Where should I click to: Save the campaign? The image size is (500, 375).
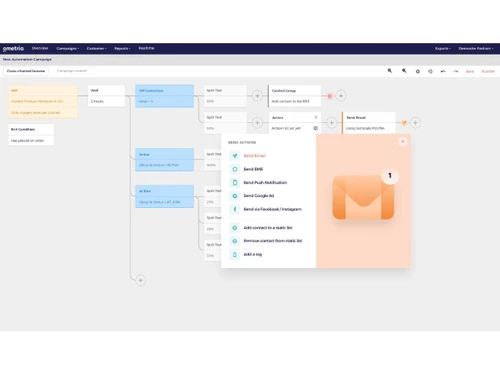[470, 71]
